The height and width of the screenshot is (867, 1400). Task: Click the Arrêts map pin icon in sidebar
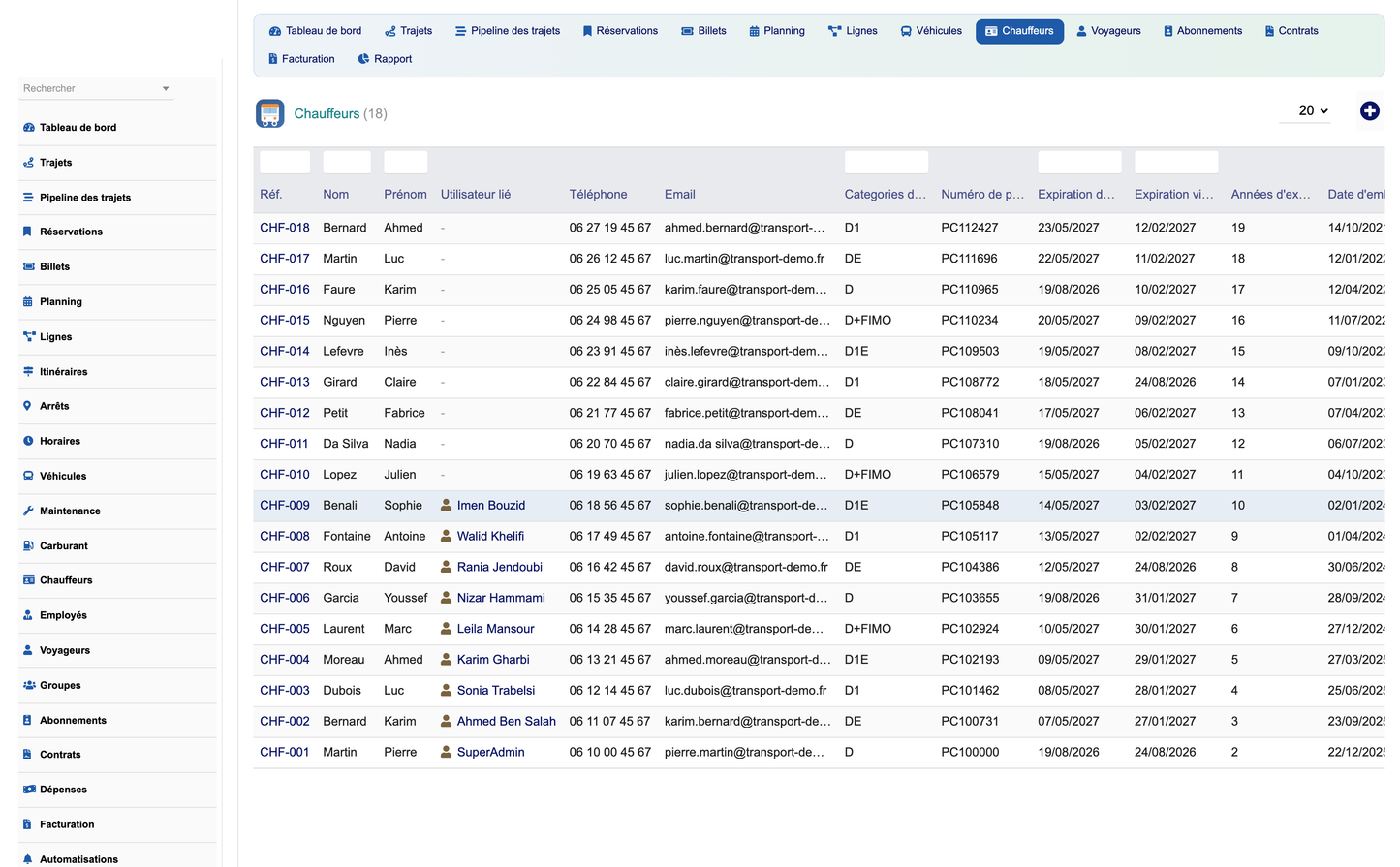tap(28, 406)
